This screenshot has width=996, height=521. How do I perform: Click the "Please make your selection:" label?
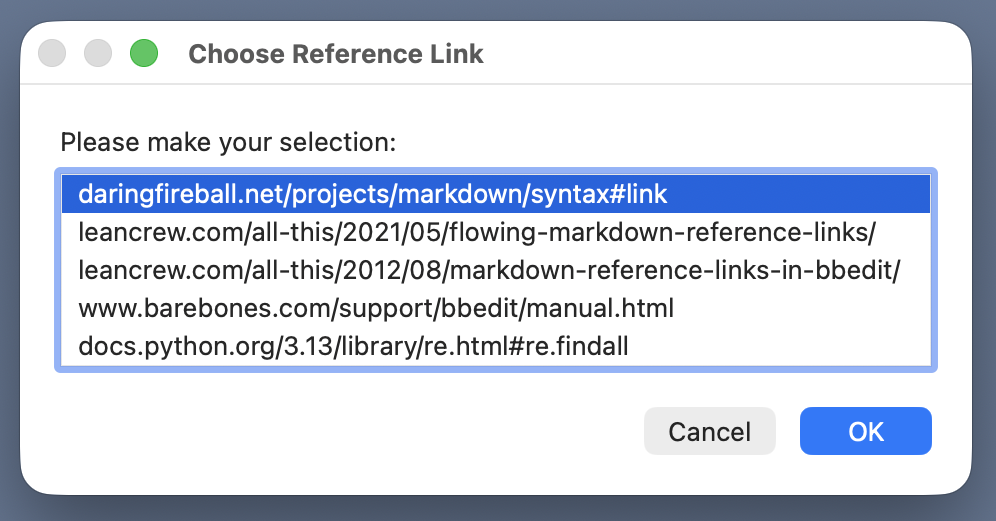coord(229,142)
